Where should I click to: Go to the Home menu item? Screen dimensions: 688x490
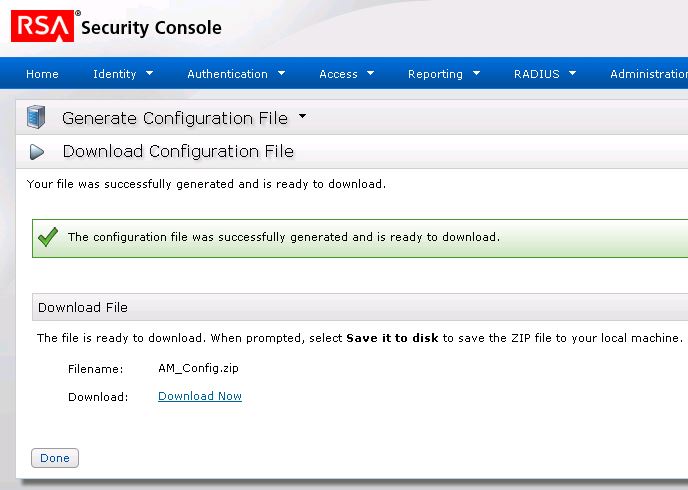pos(42,74)
